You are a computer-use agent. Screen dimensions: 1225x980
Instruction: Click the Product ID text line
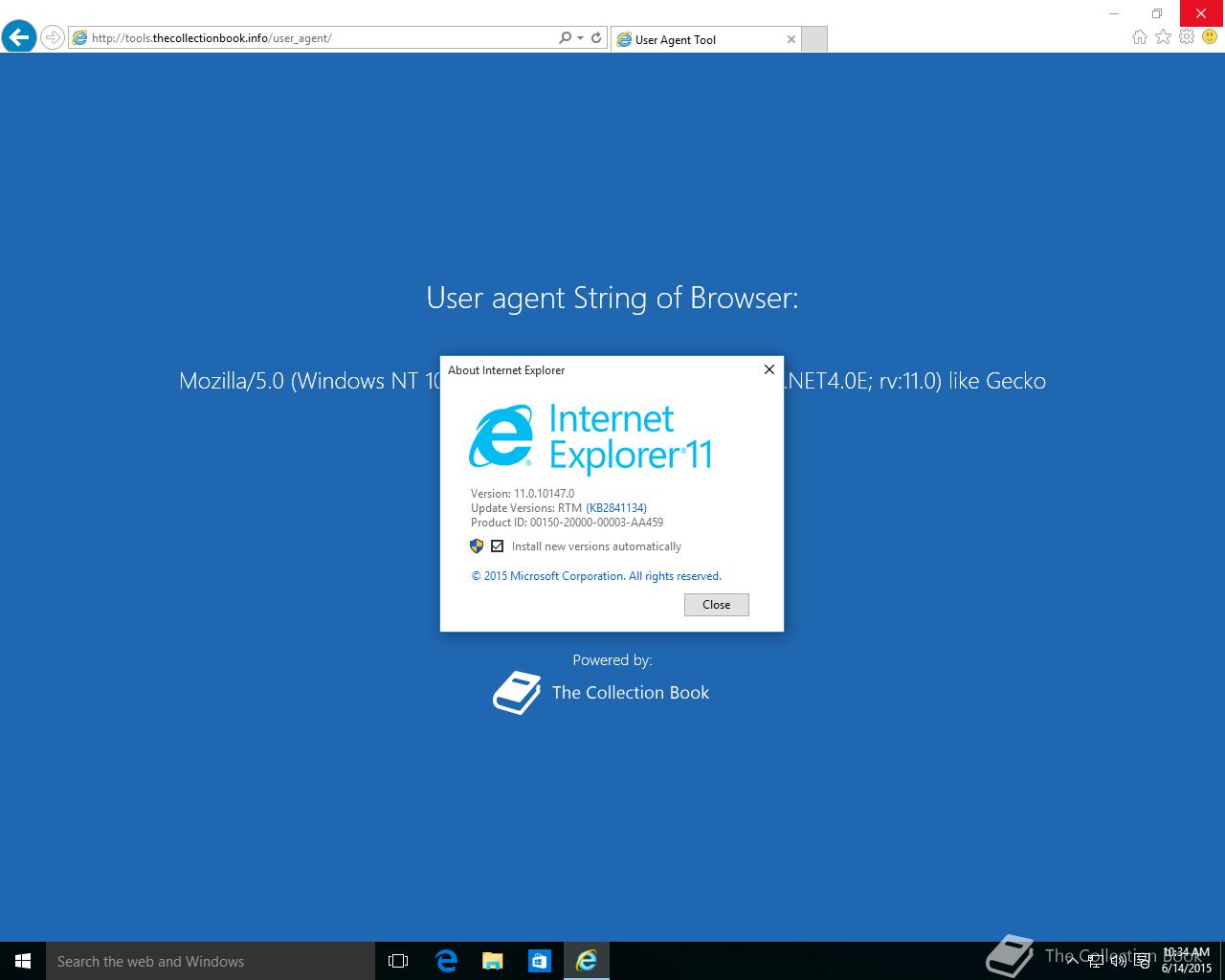[x=567, y=523]
